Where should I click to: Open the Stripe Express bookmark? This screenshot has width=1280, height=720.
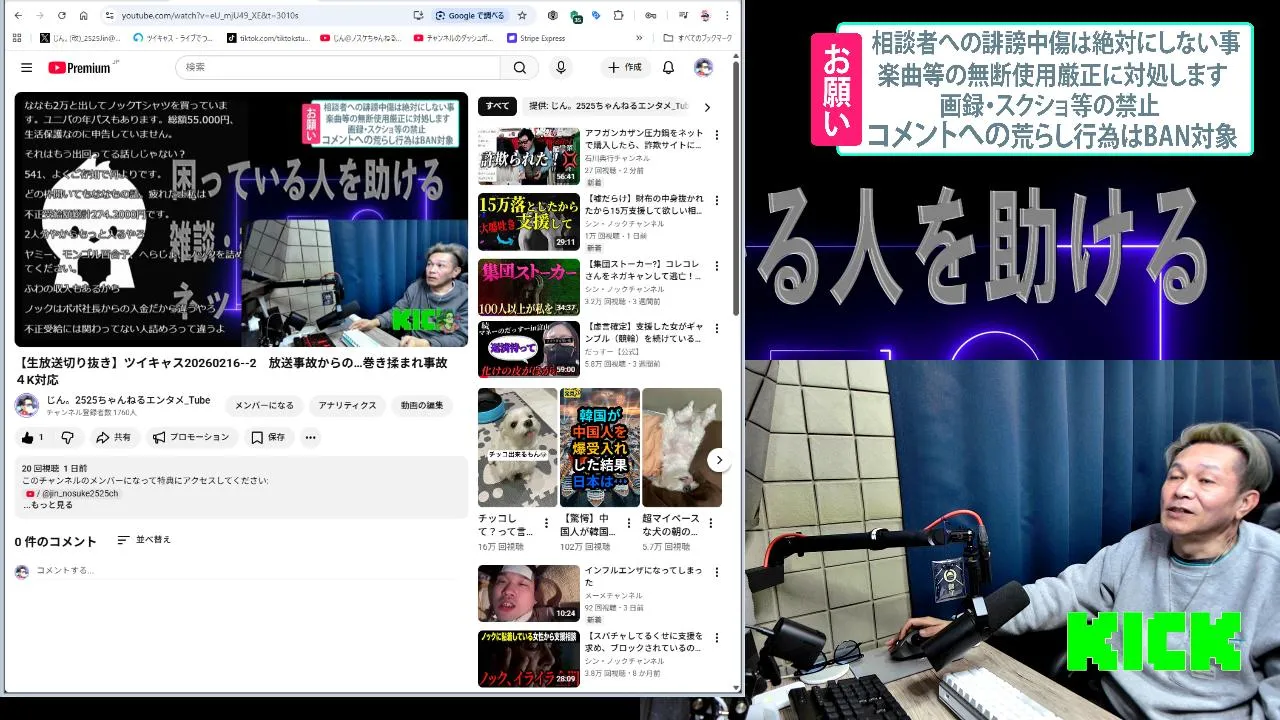point(536,38)
